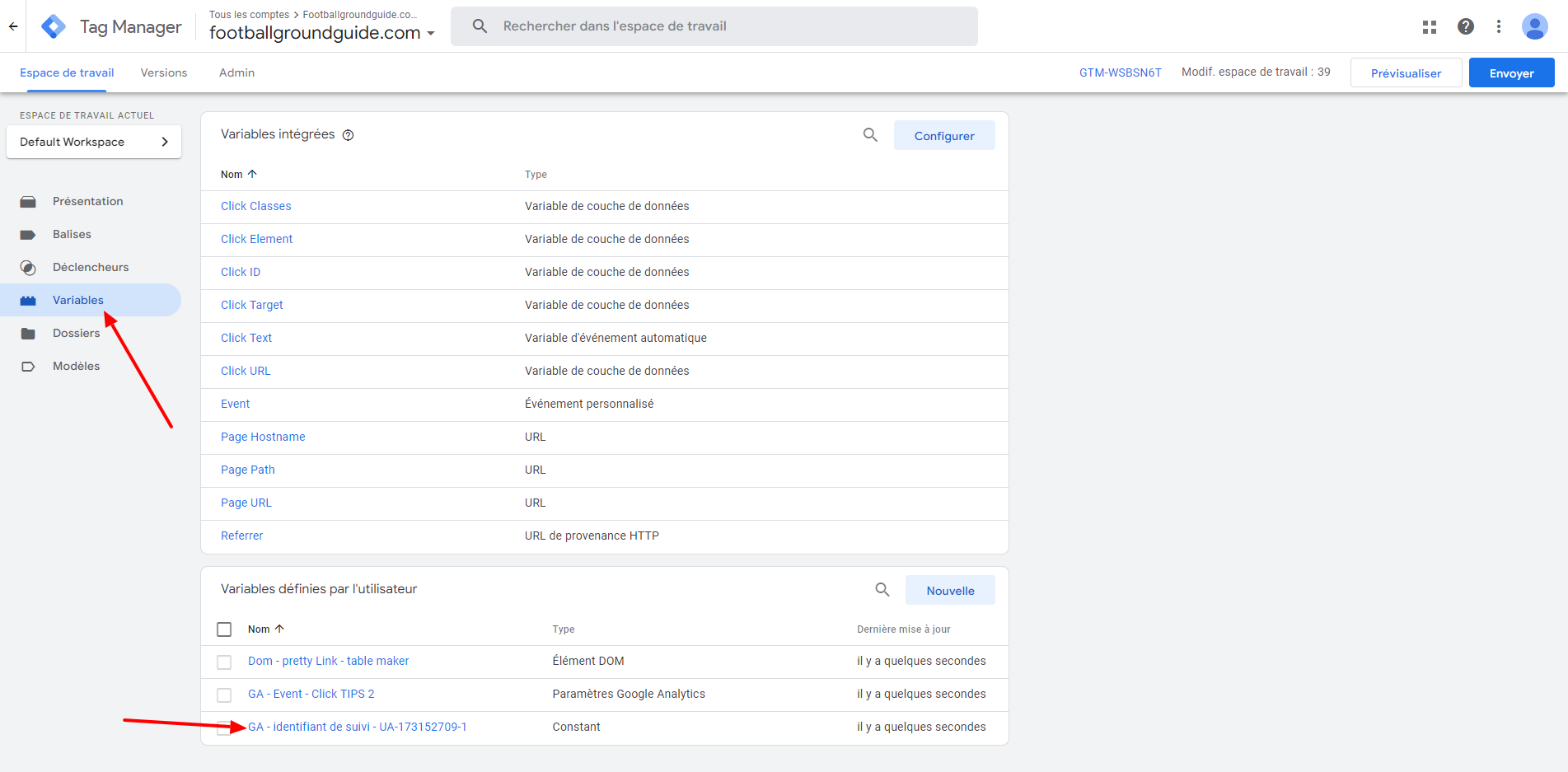Open the Google apps grid icon
Image resolution: width=1568 pixels, height=772 pixels.
point(1430,27)
